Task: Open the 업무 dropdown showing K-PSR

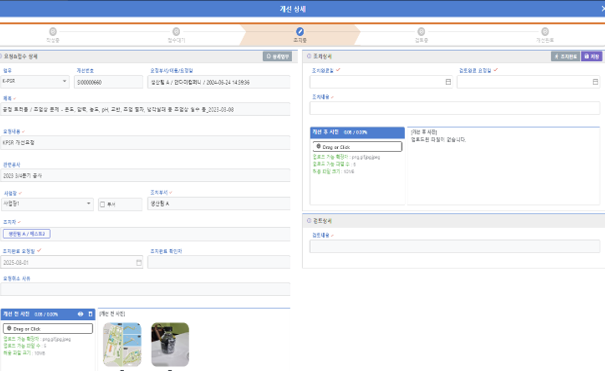Action: pyautogui.click(x=35, y=81)
